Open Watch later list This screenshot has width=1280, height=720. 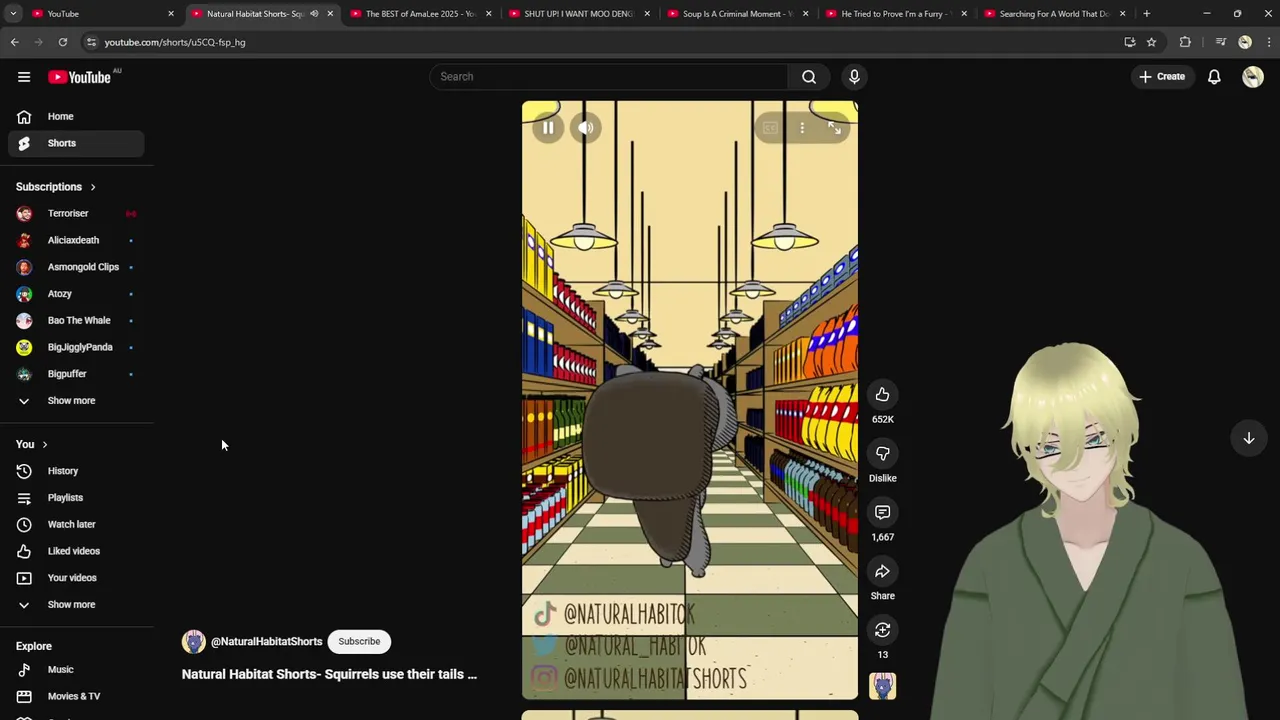pos(76,525)
